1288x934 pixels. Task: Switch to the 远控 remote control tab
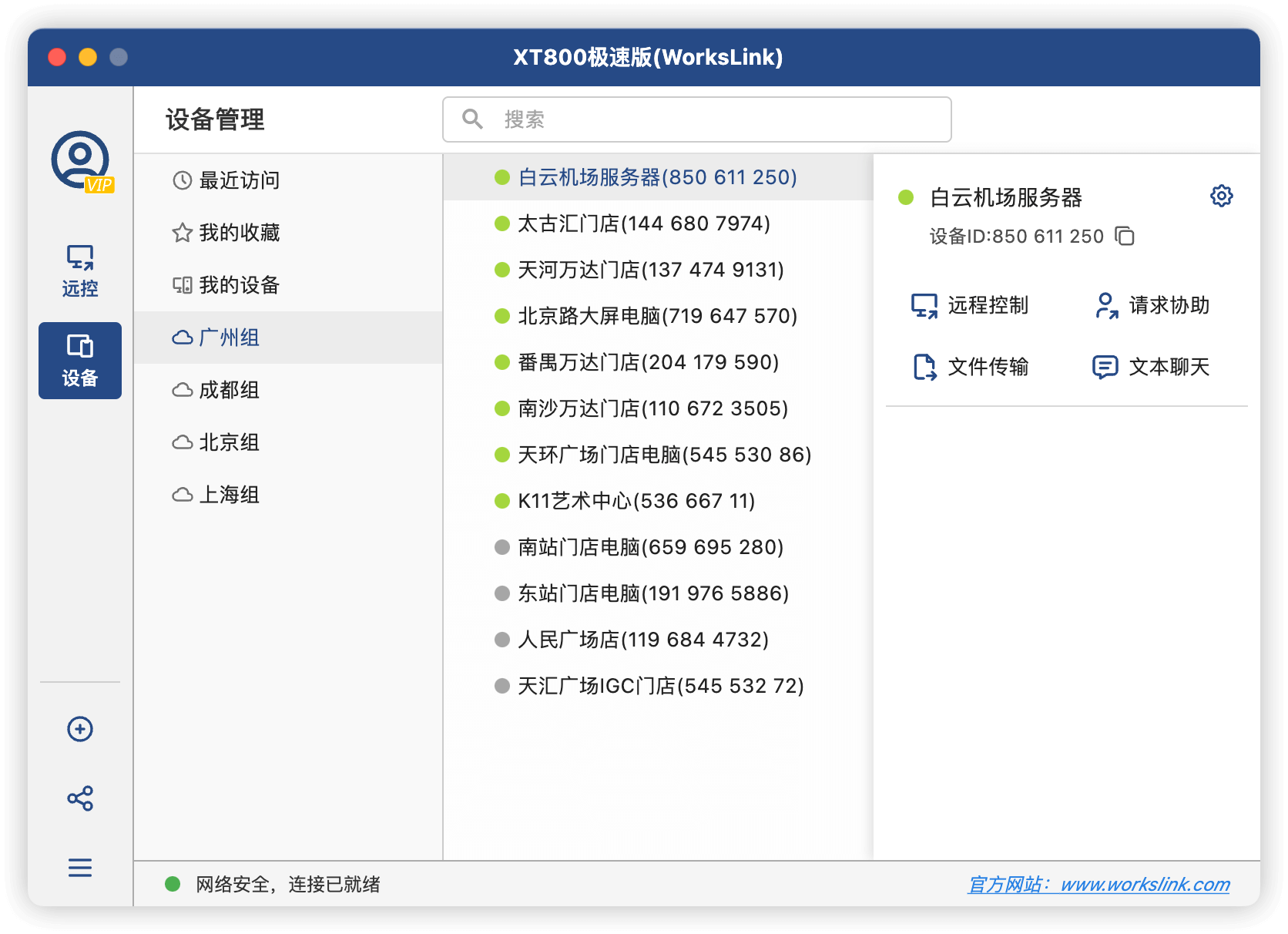[x=80, y=270]
